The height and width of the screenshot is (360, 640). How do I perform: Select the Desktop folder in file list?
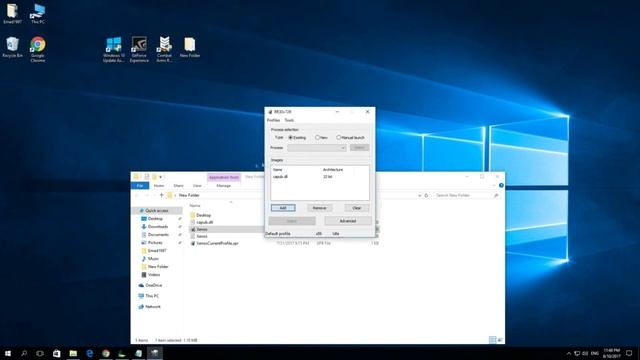tap(204, 215)
